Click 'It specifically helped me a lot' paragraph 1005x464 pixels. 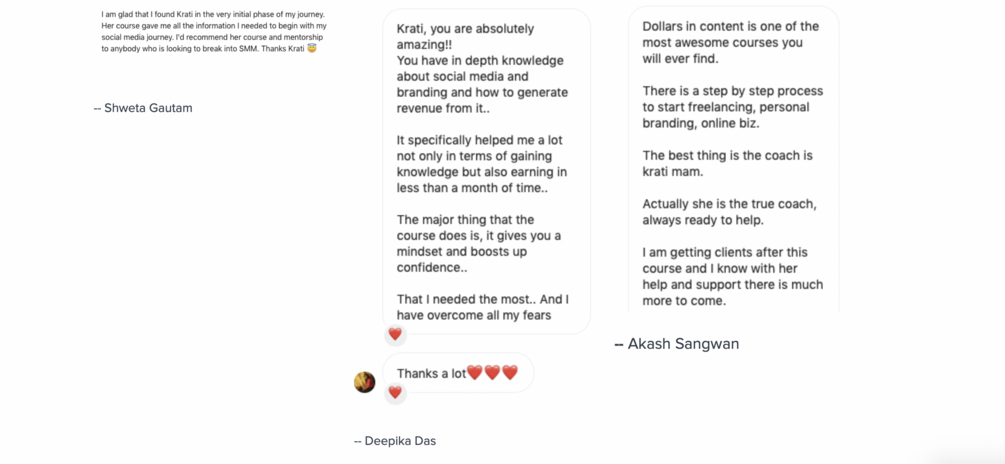click(482, 165)
